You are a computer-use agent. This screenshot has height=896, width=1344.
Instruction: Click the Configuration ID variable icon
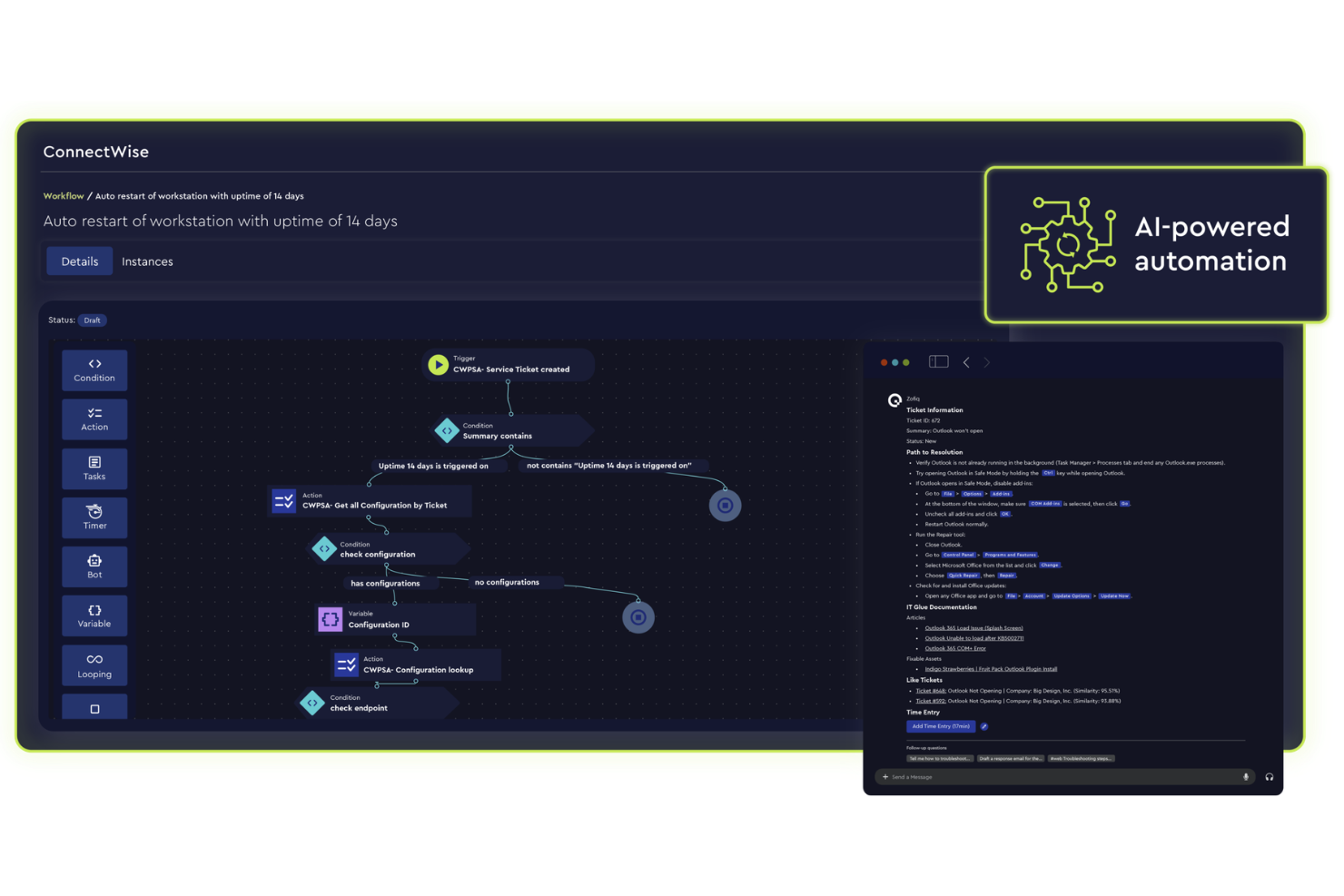coord(330,619)
